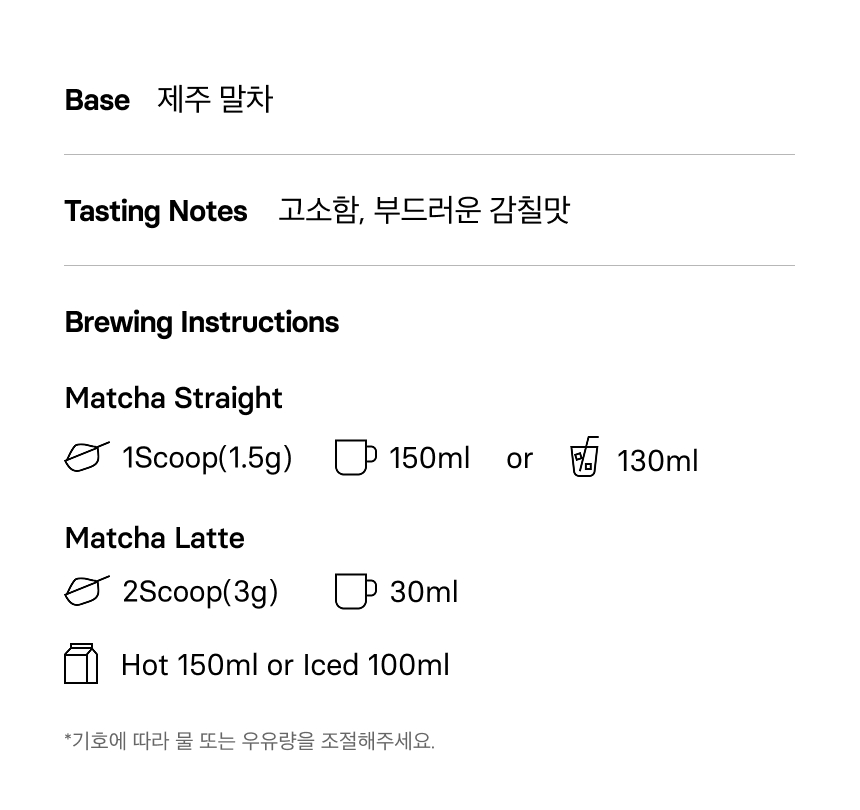This screenshot has height=810, width=860.
Task: Click the 1Scoop(1.5g) text
Action: pos(207,458)
